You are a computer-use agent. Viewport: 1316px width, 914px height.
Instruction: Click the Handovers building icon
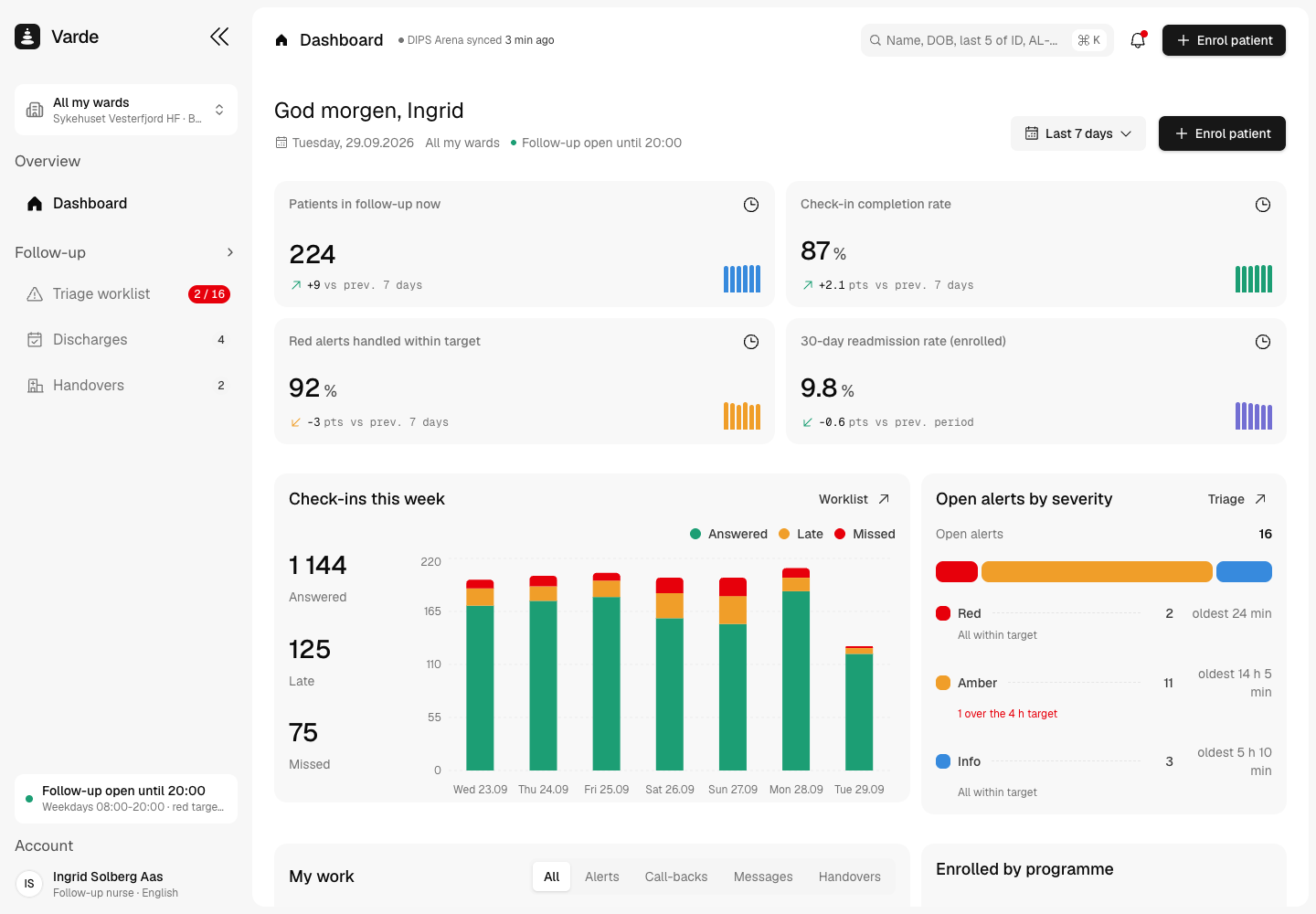[x=35, y=386]
